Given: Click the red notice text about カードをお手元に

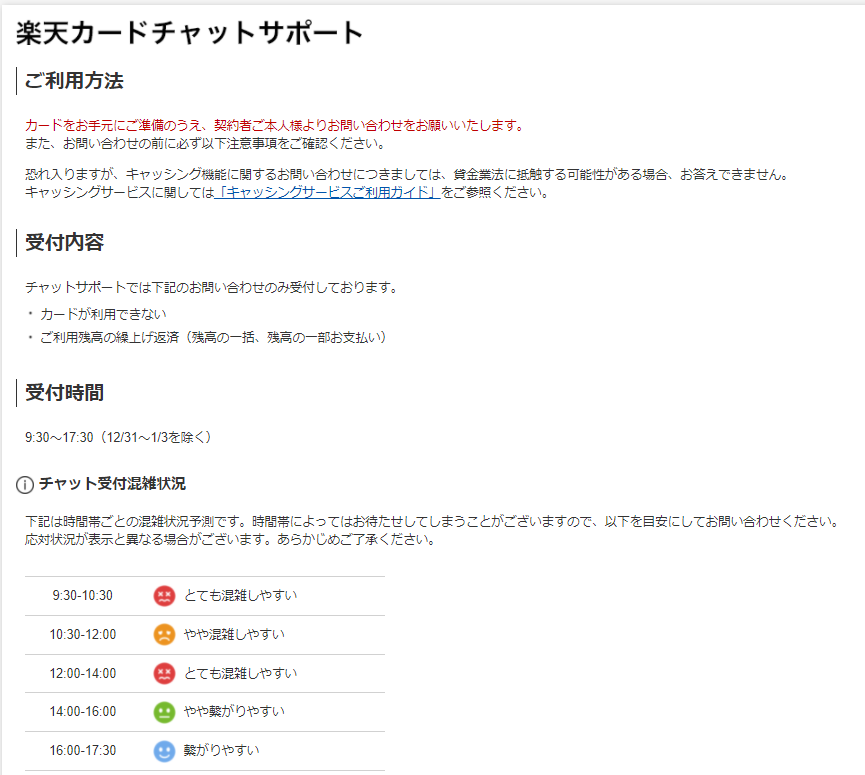Looking at the screenshot, I should 274,125.
